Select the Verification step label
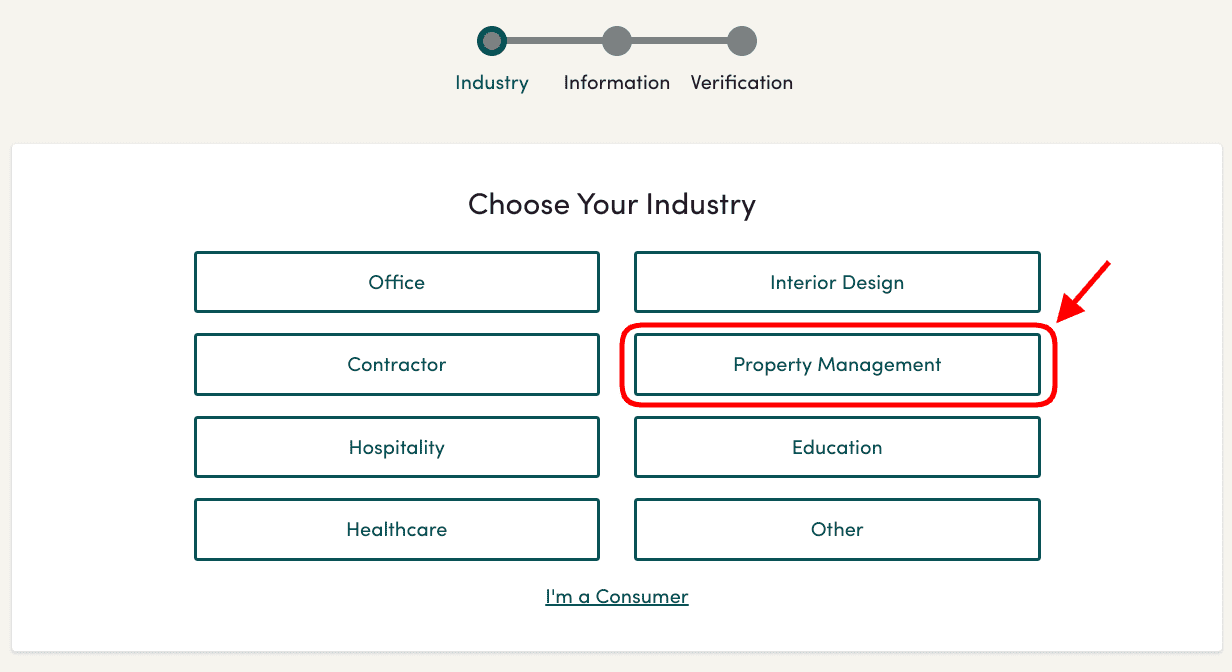The height and width of the screenshot is (672, 1232). point(741,83)
